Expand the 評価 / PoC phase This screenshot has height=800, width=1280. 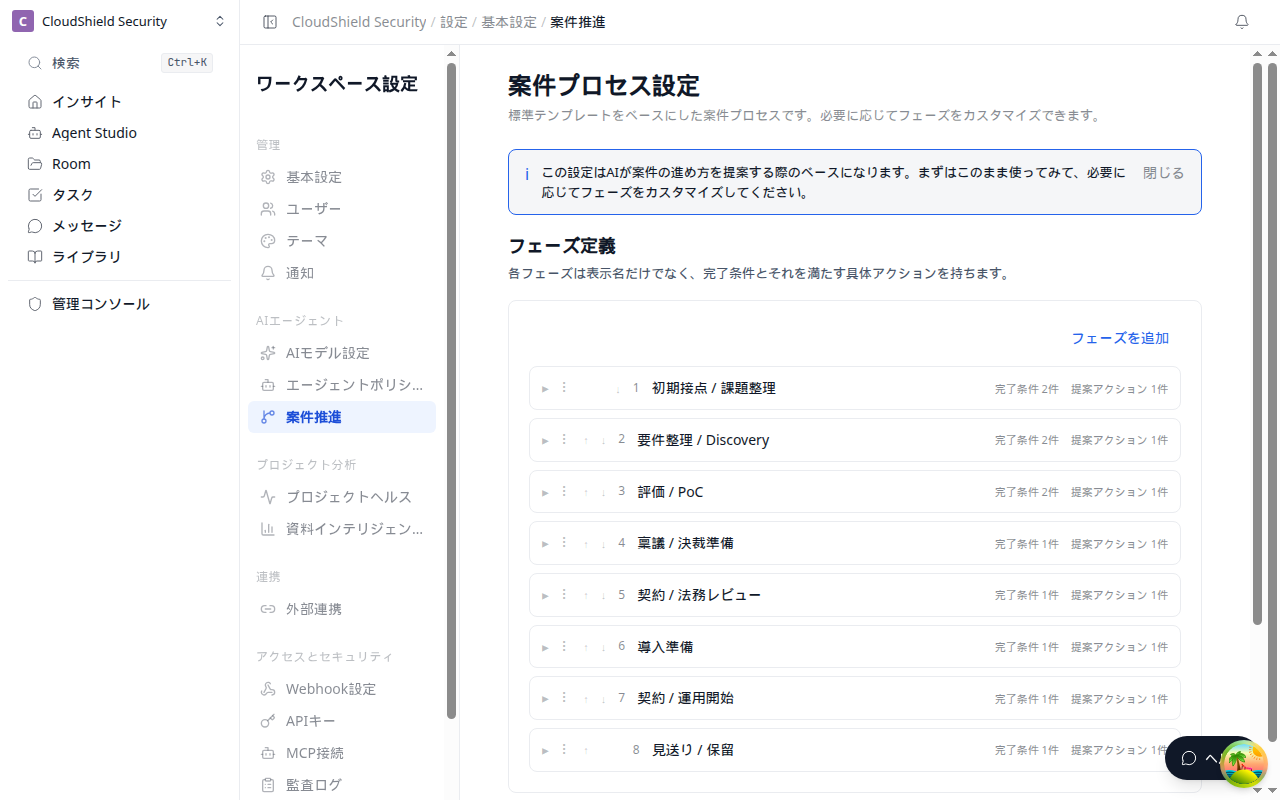tap(545, 493)
